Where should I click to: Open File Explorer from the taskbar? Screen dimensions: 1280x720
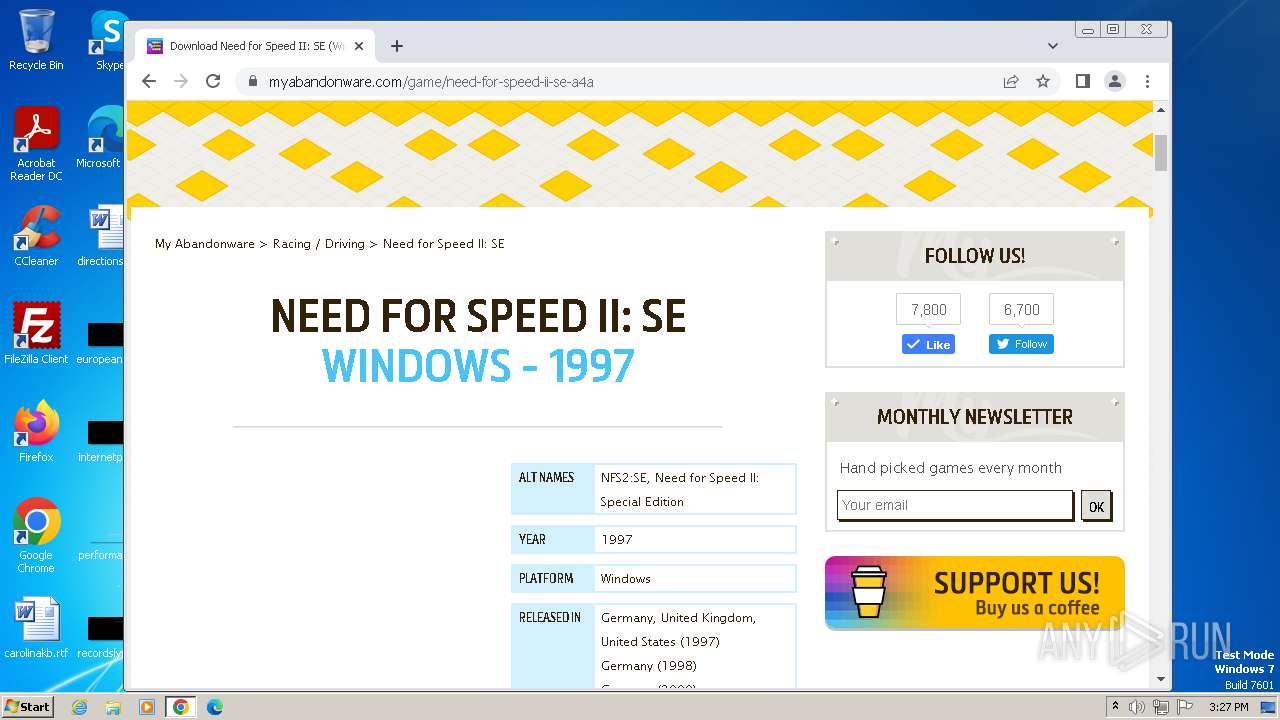(x=113, y=707)
